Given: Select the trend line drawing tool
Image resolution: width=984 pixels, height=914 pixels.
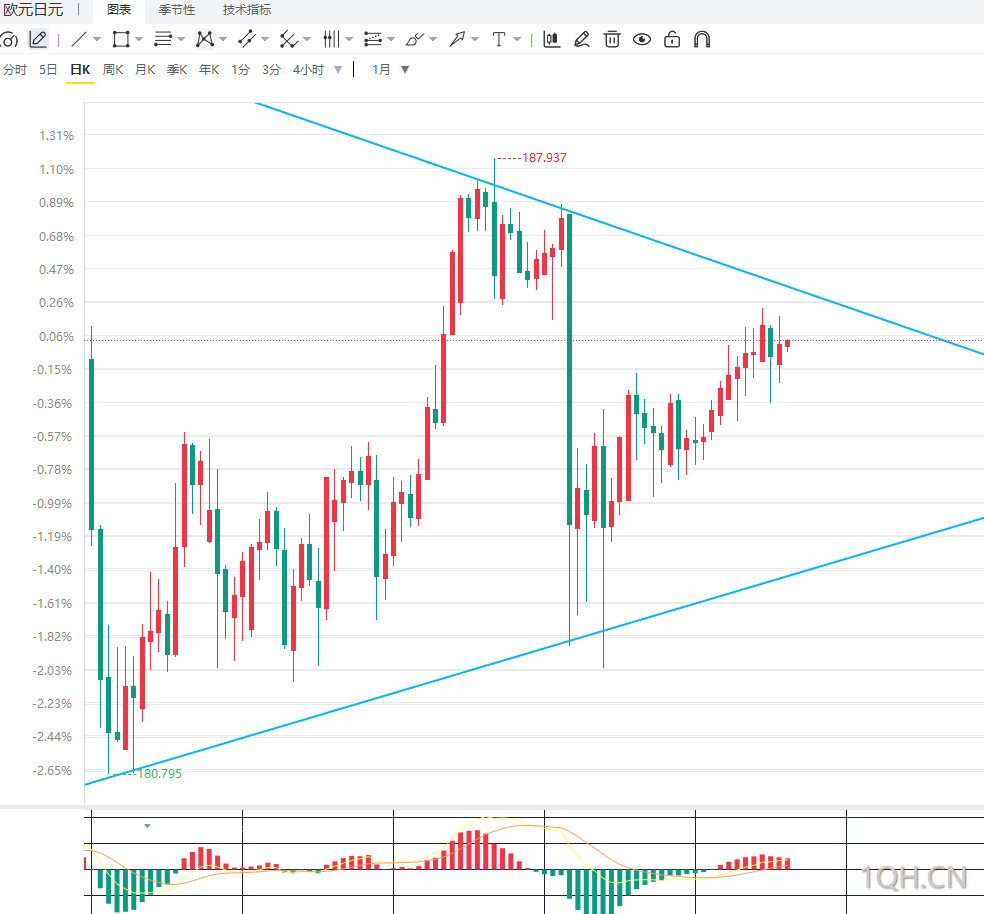Looking at the screenshot, I should (78, 40).
